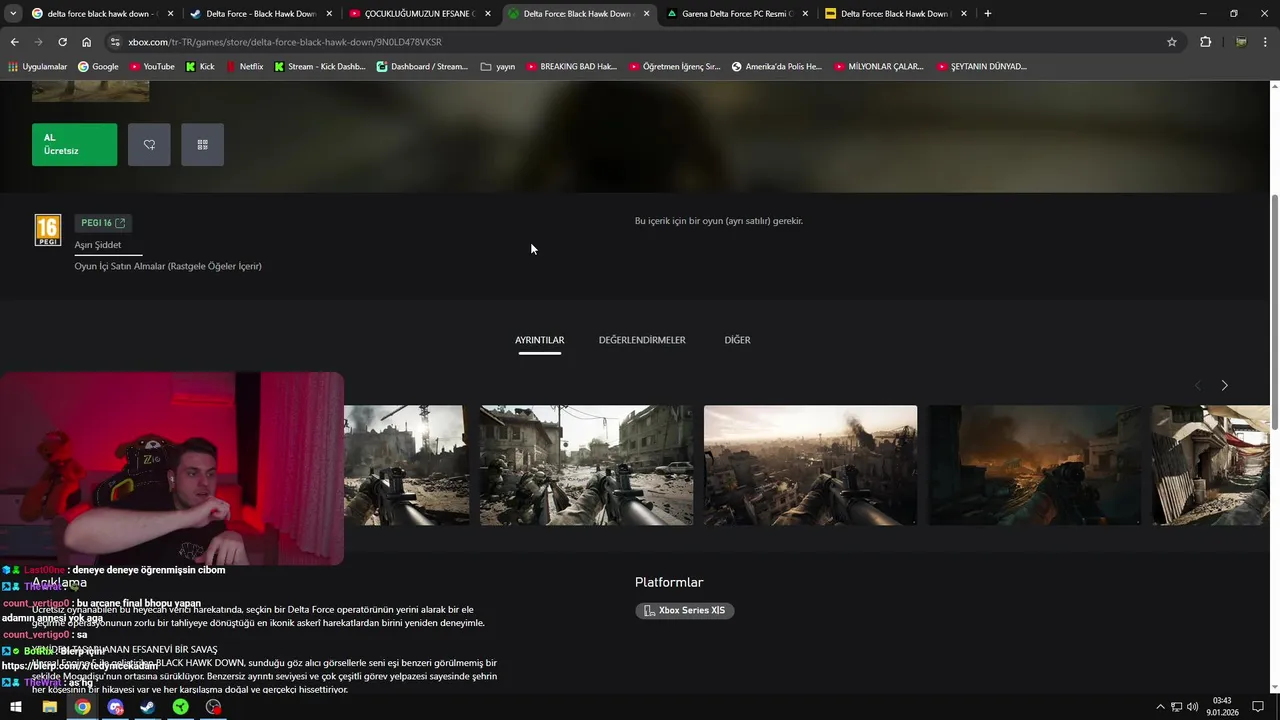Open Steam from the taskbar
Screen dimensions: 1280x720
(148, 707)
